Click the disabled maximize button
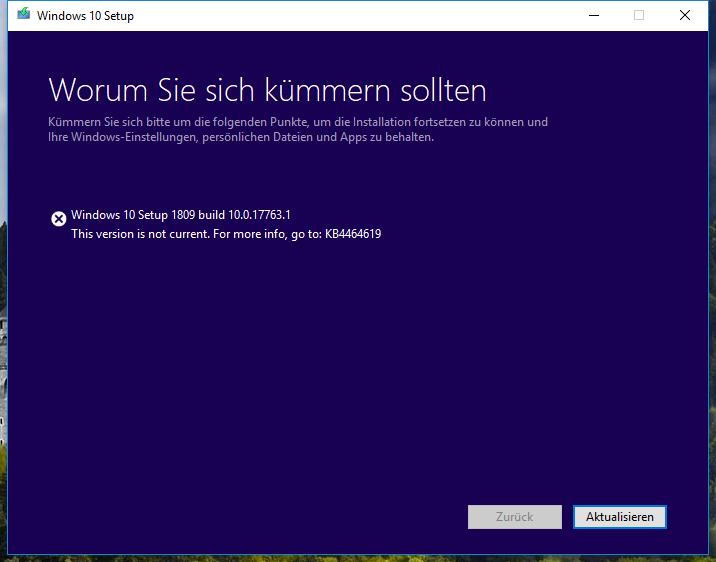Image resolution: width=716 pixels, height=562 pixels. [639, 15]
